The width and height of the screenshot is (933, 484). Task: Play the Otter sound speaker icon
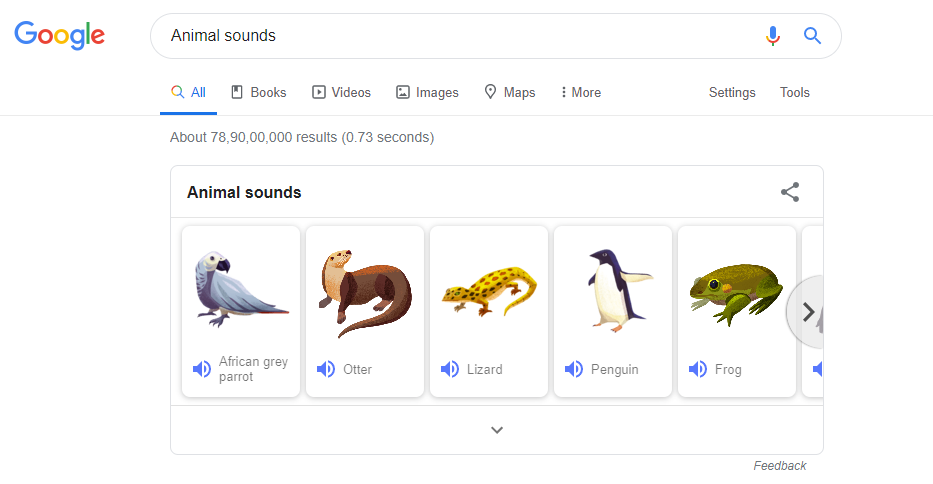coord(325,369)
